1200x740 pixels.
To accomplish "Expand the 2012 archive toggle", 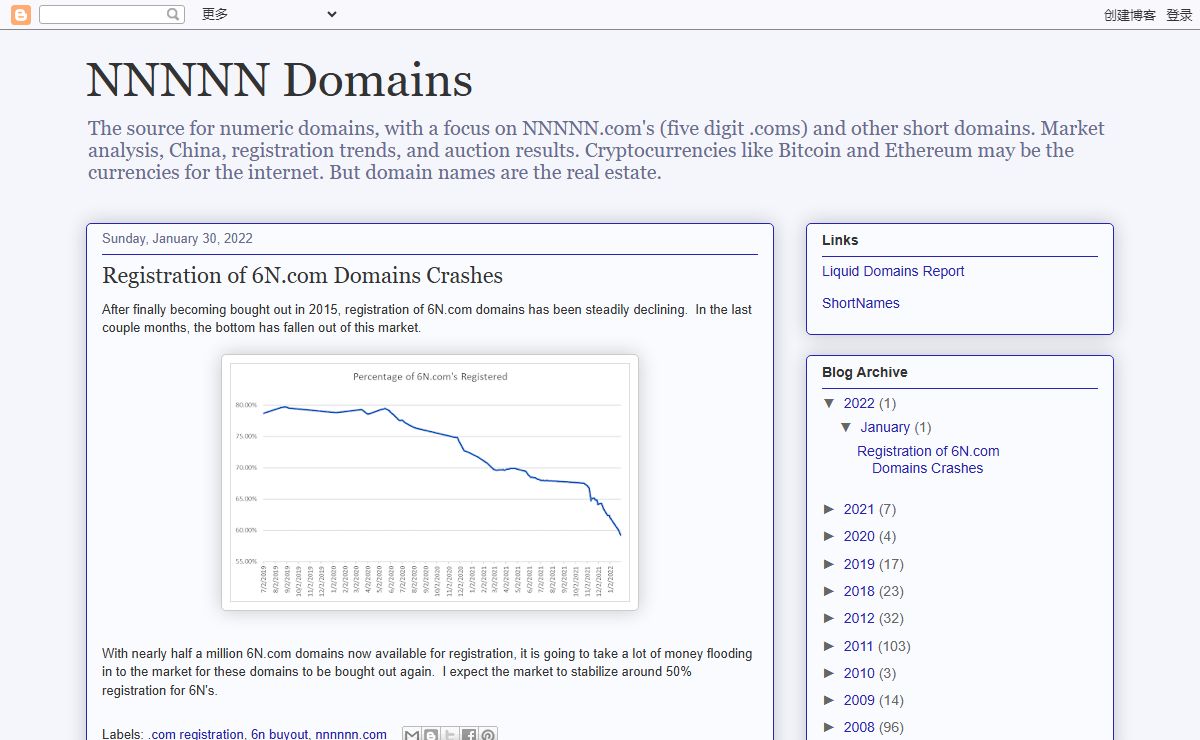I will 829,618.
